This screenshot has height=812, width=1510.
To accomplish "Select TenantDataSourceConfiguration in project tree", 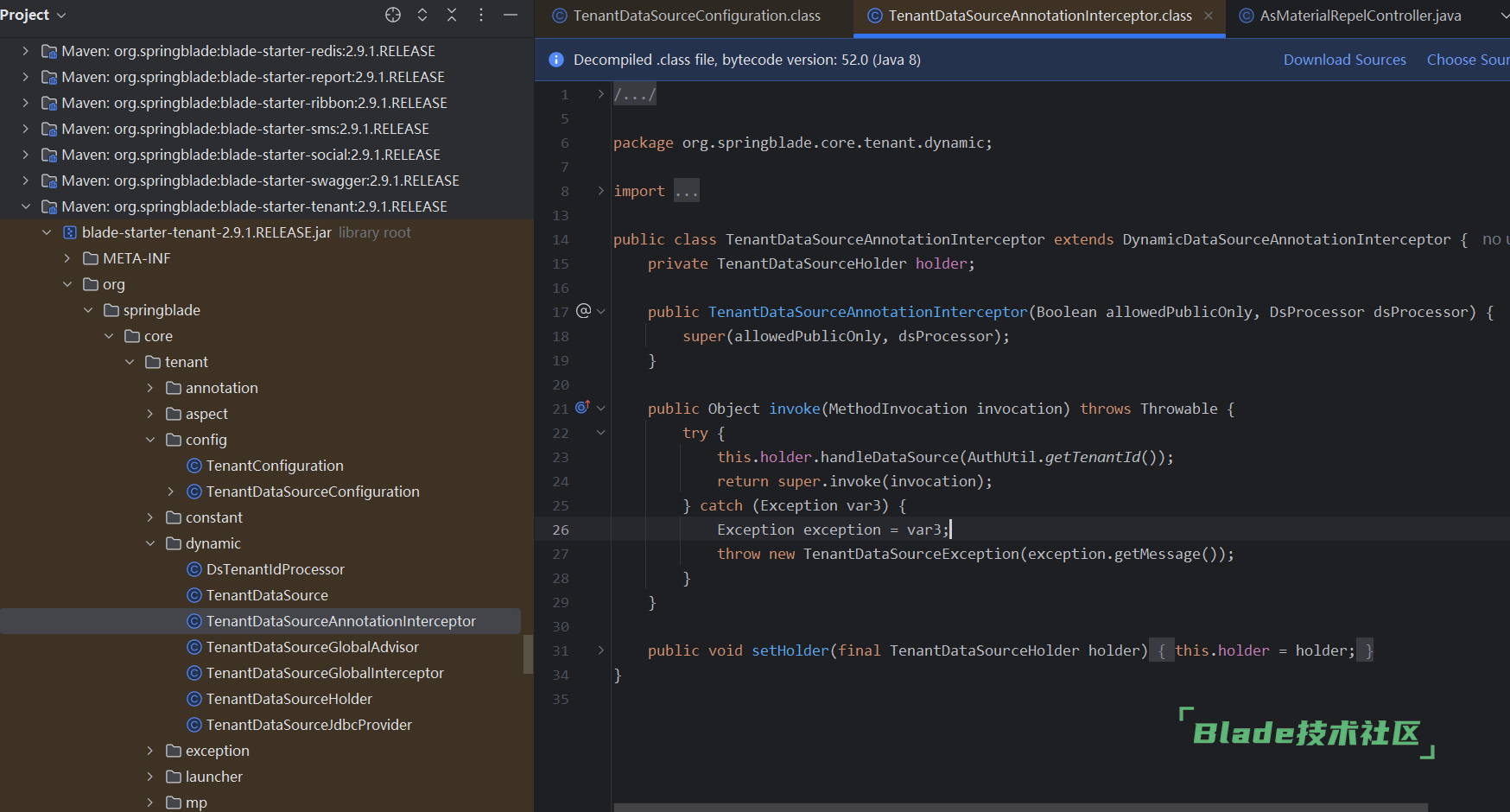I will tap(313, 492).
